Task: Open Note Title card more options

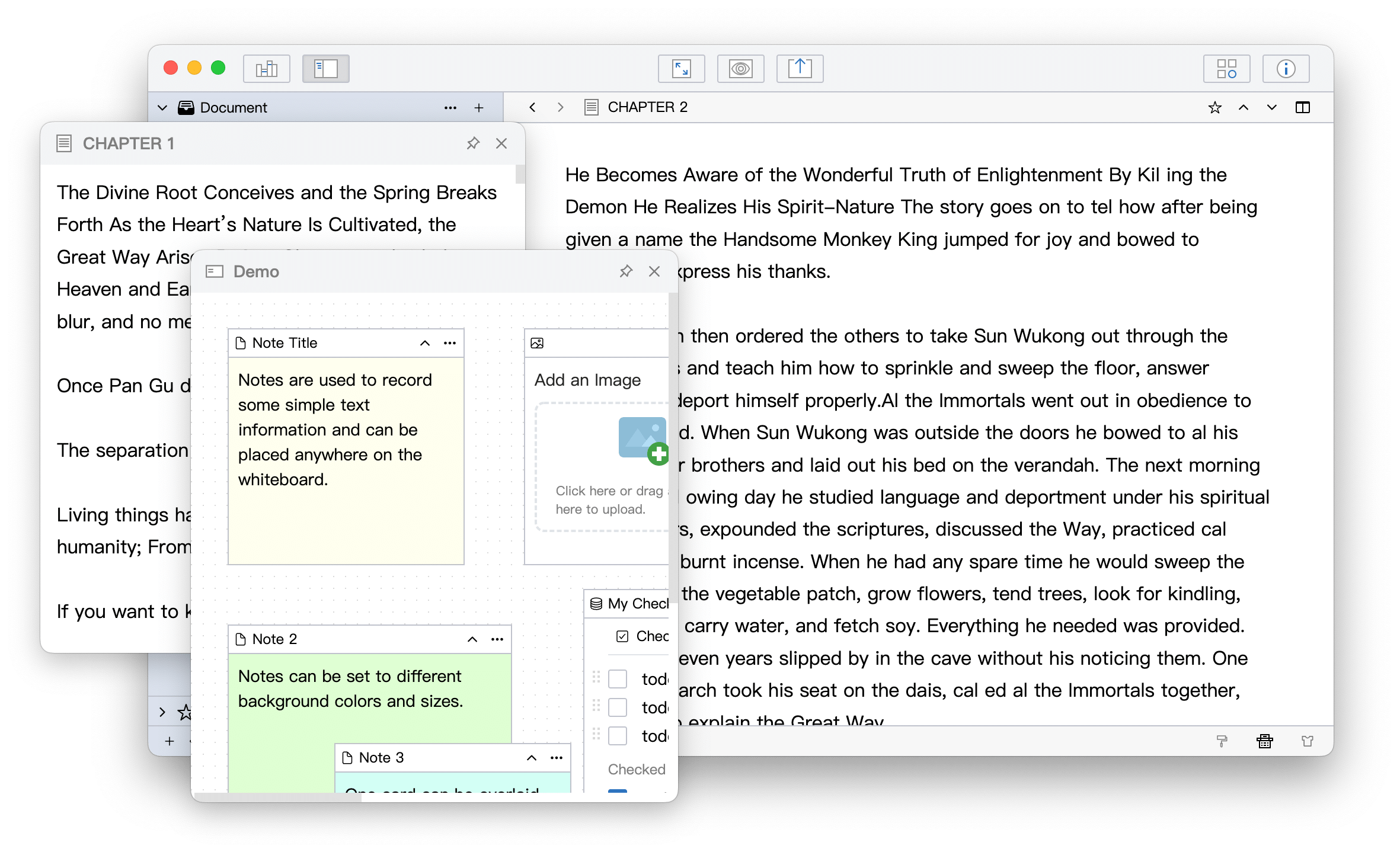Action: pos(450,343)
